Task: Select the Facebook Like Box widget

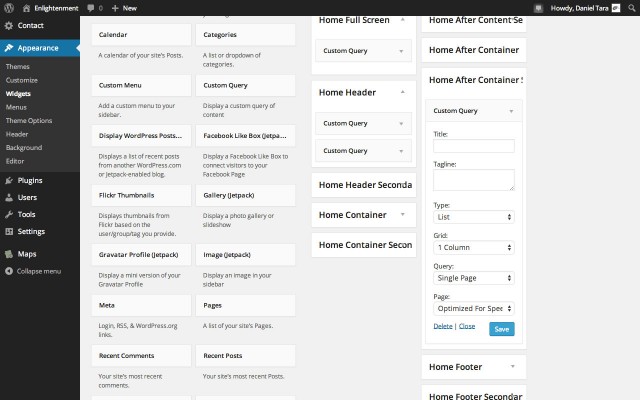Action: point(245,136)
